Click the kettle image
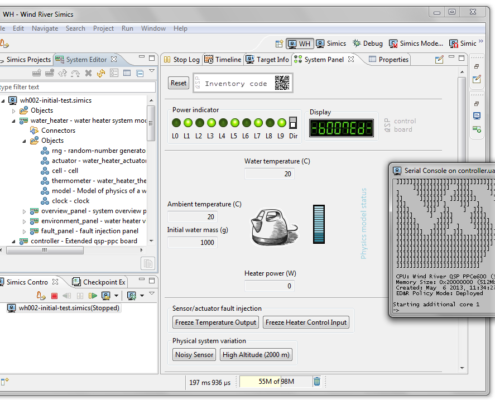Image resolution: width=495 pixels, height=400 pixels. tap(274, 227)
